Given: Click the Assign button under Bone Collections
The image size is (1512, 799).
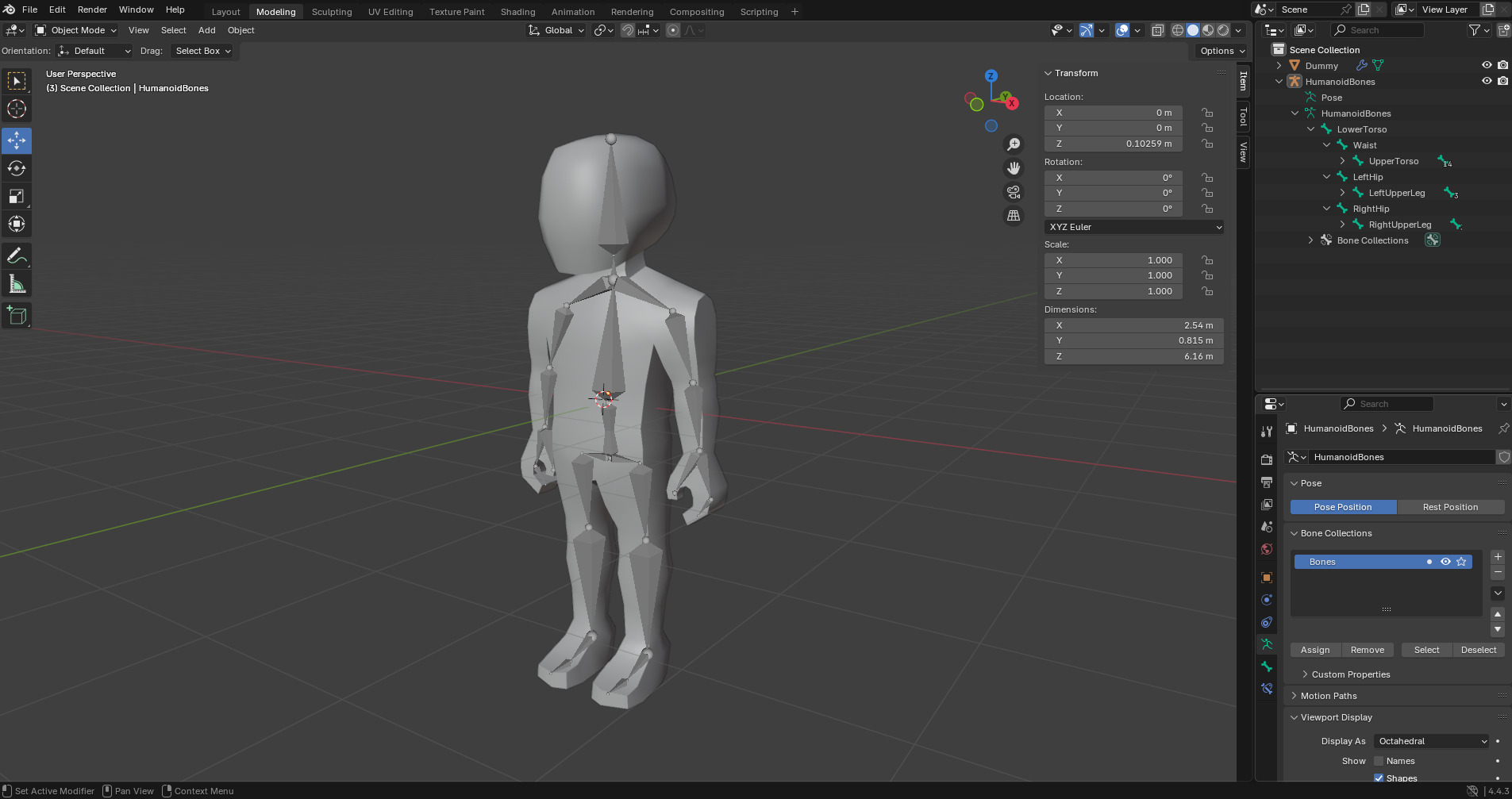Looking at the screenshot, I should click(1314, 649).
